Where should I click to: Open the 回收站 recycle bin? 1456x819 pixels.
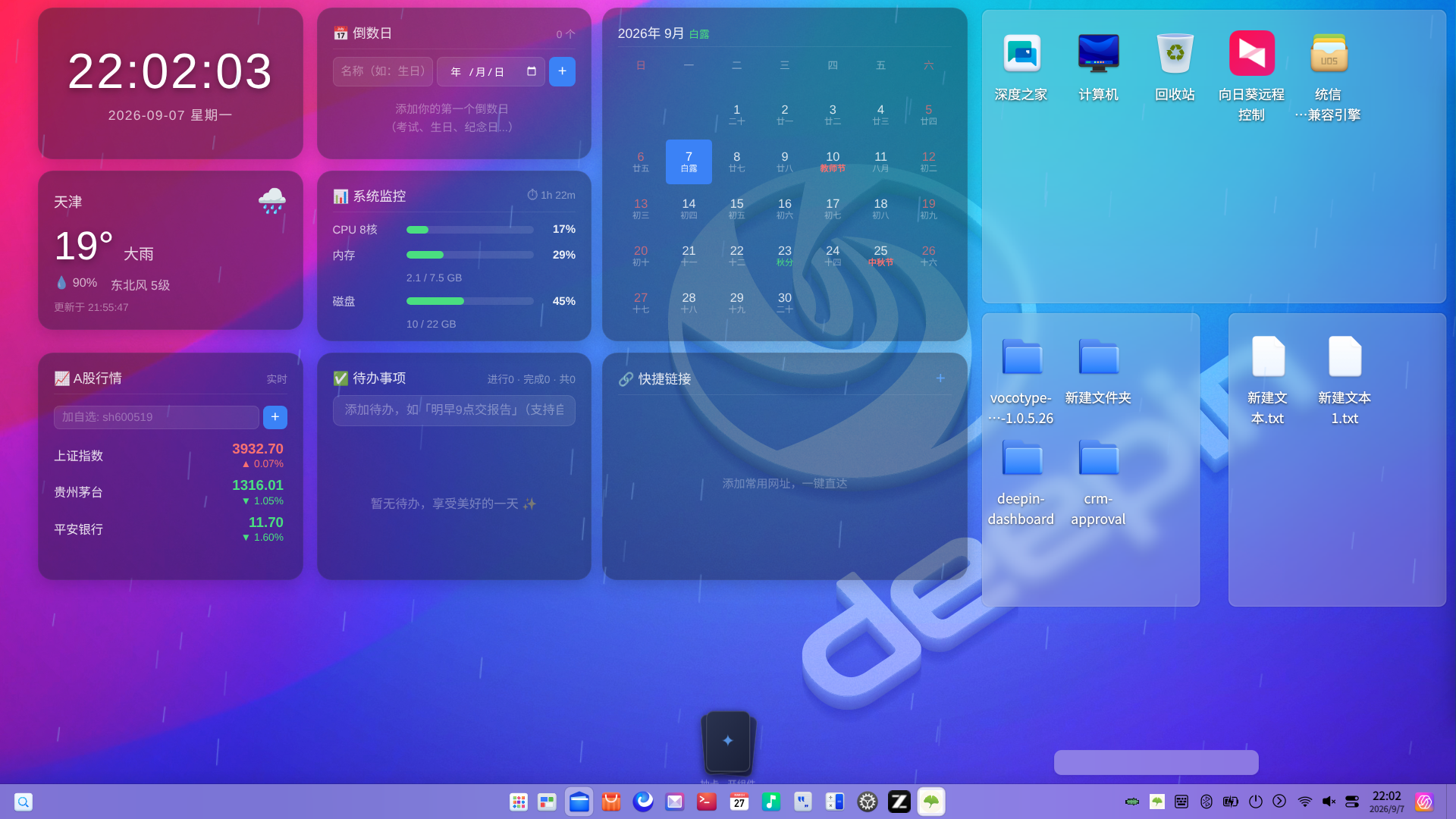coord(1175,67)
